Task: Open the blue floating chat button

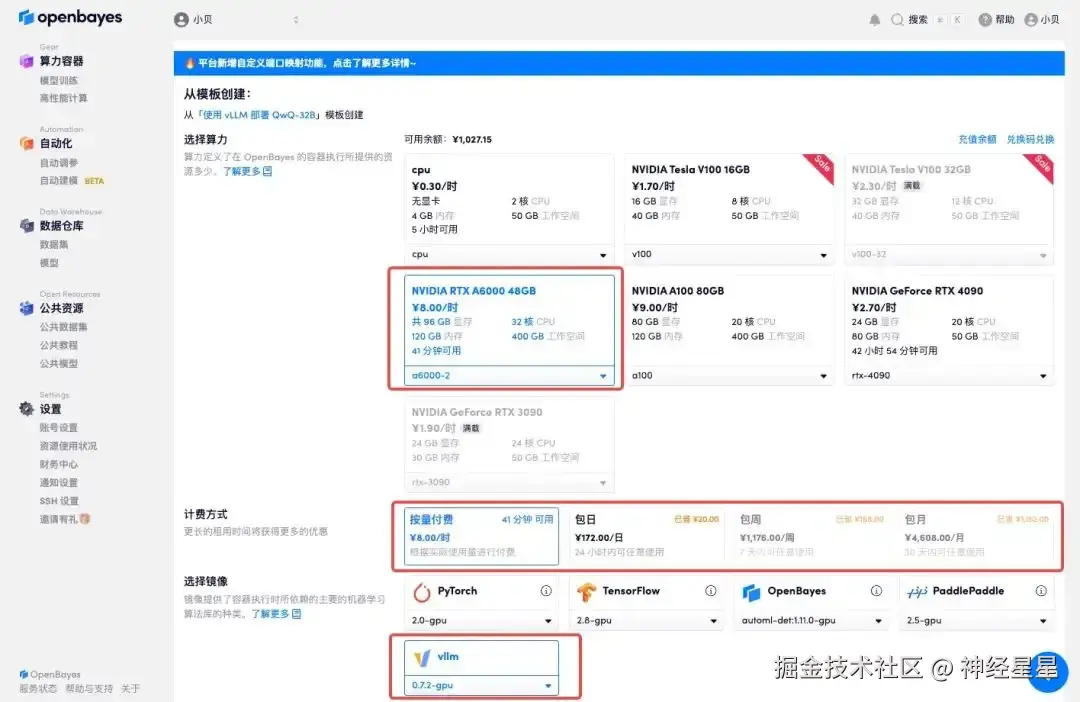Action: pos(1047,672)
